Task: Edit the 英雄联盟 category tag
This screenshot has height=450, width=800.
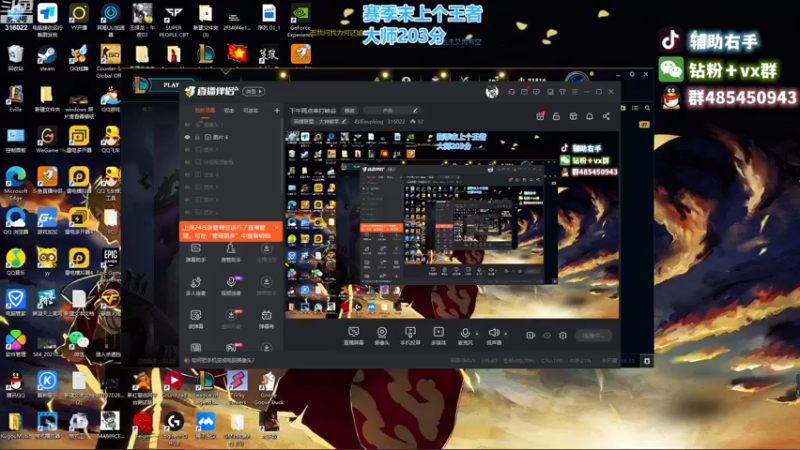Action: pyautogui.click(x=319, y=121)
